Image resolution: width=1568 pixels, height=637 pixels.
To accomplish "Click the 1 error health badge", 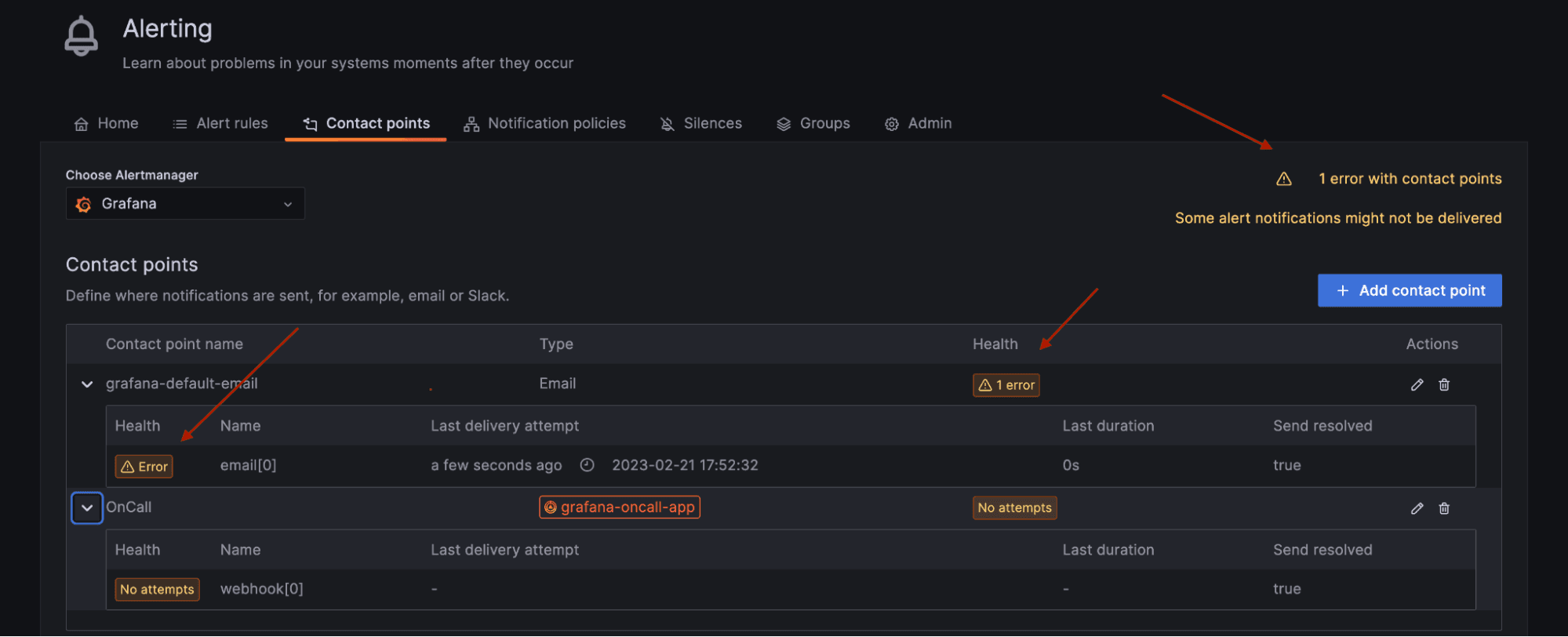I will coord(1006,385).
